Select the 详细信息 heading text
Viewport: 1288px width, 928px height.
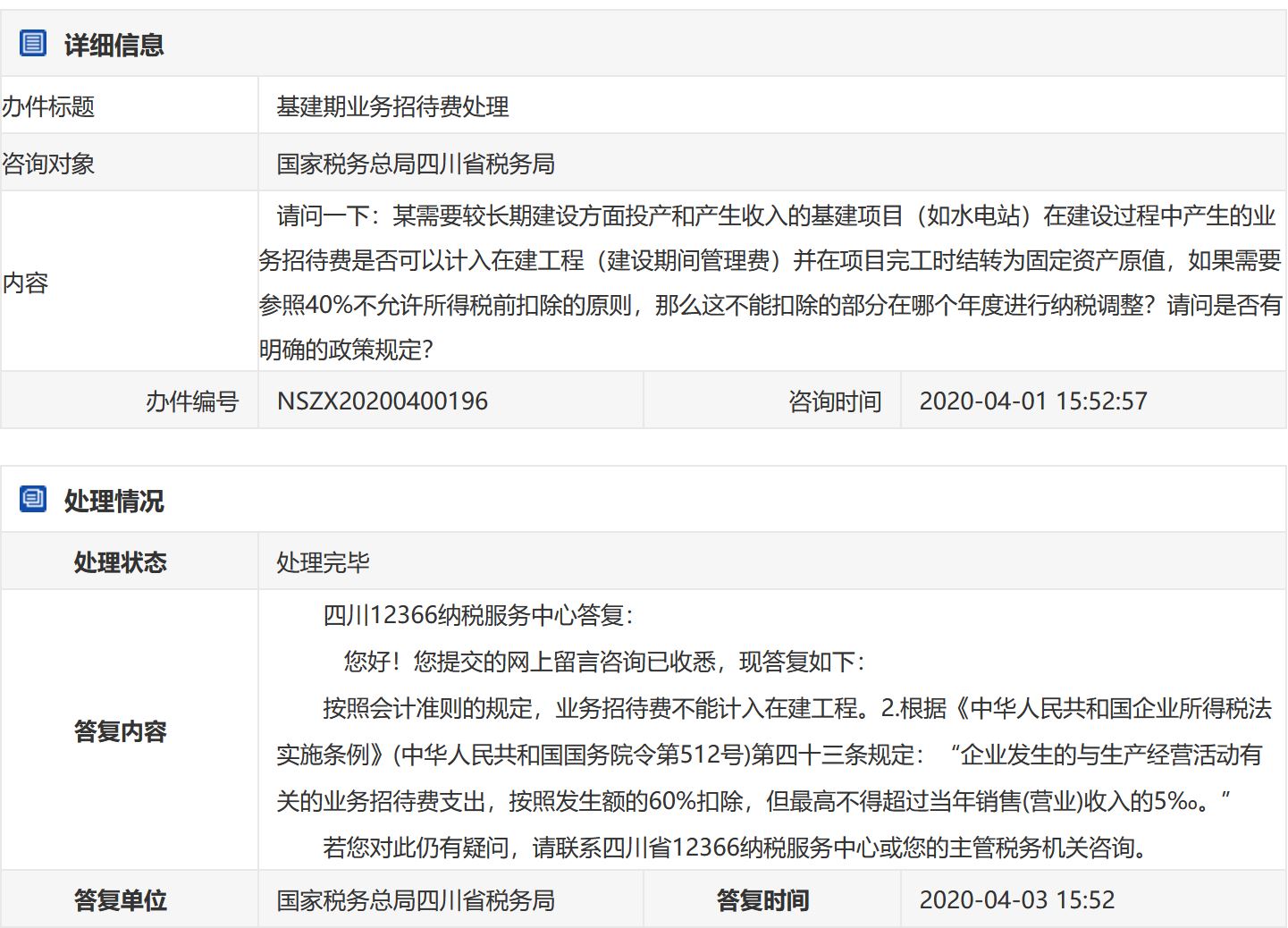(114, 45)
